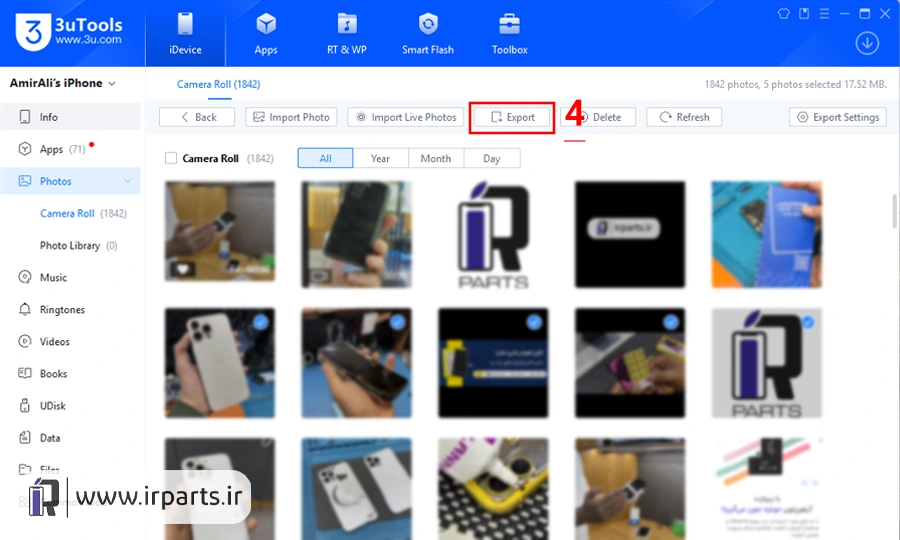Open the RT & WP section

pos(347,33)
